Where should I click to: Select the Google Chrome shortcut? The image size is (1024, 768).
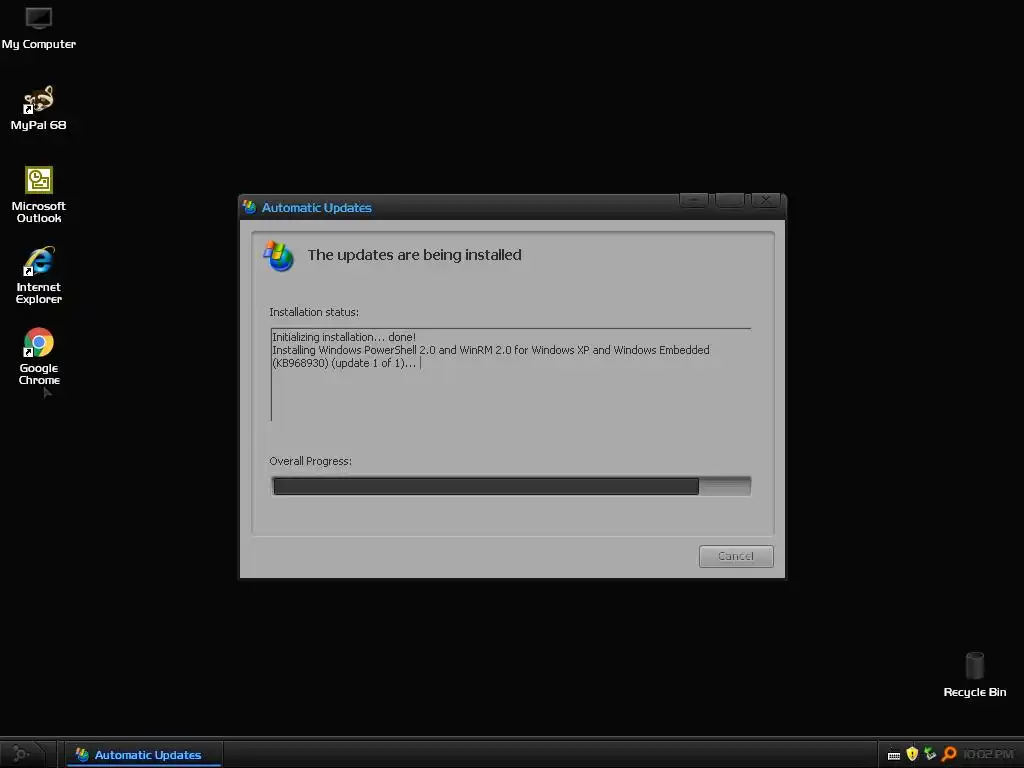39,357
